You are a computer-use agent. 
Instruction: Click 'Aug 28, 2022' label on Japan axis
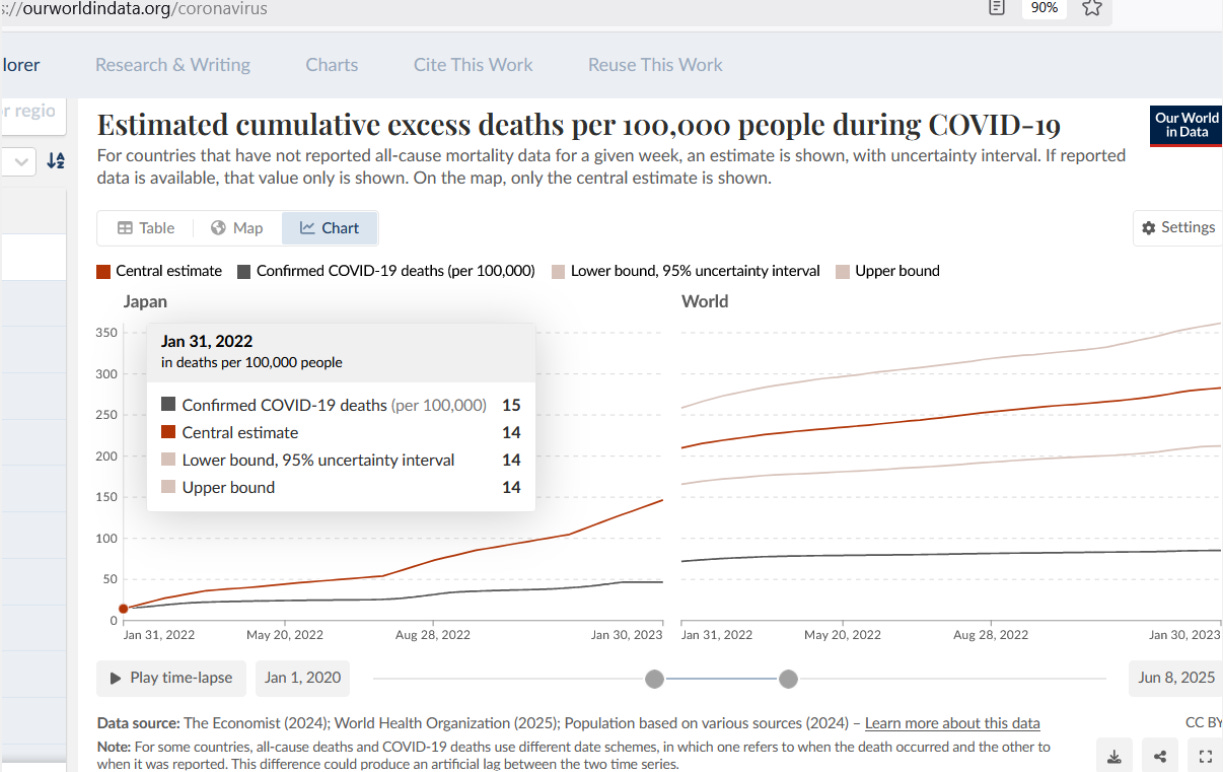tap(433, 635)
